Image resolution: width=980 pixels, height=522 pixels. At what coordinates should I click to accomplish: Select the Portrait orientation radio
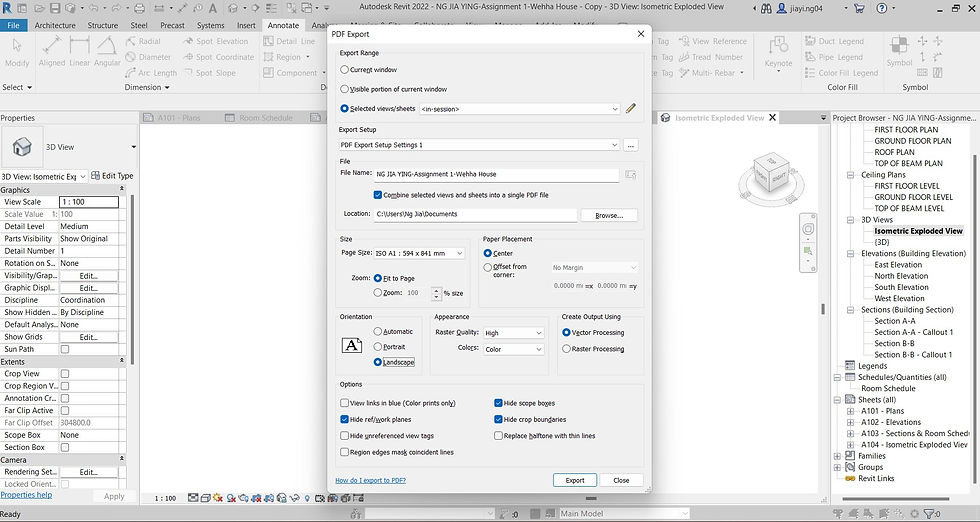tap(378, 346)
